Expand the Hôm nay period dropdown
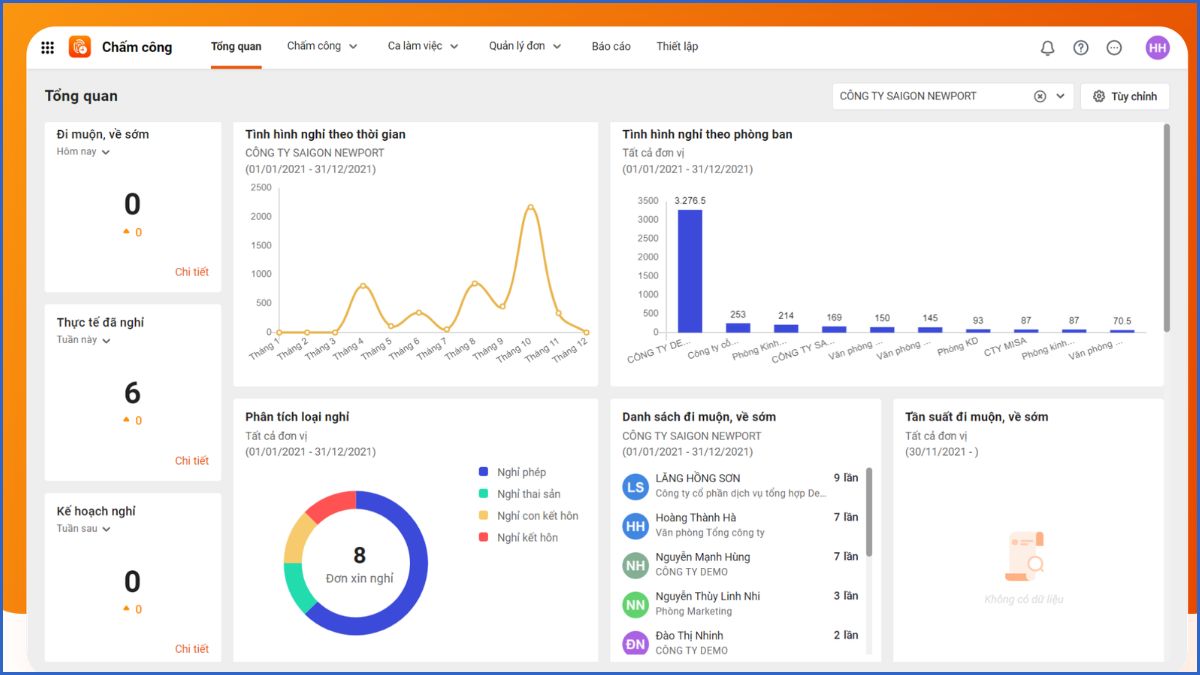The image size is (1200, 675). pyautogui.click(x=83, y=152)
